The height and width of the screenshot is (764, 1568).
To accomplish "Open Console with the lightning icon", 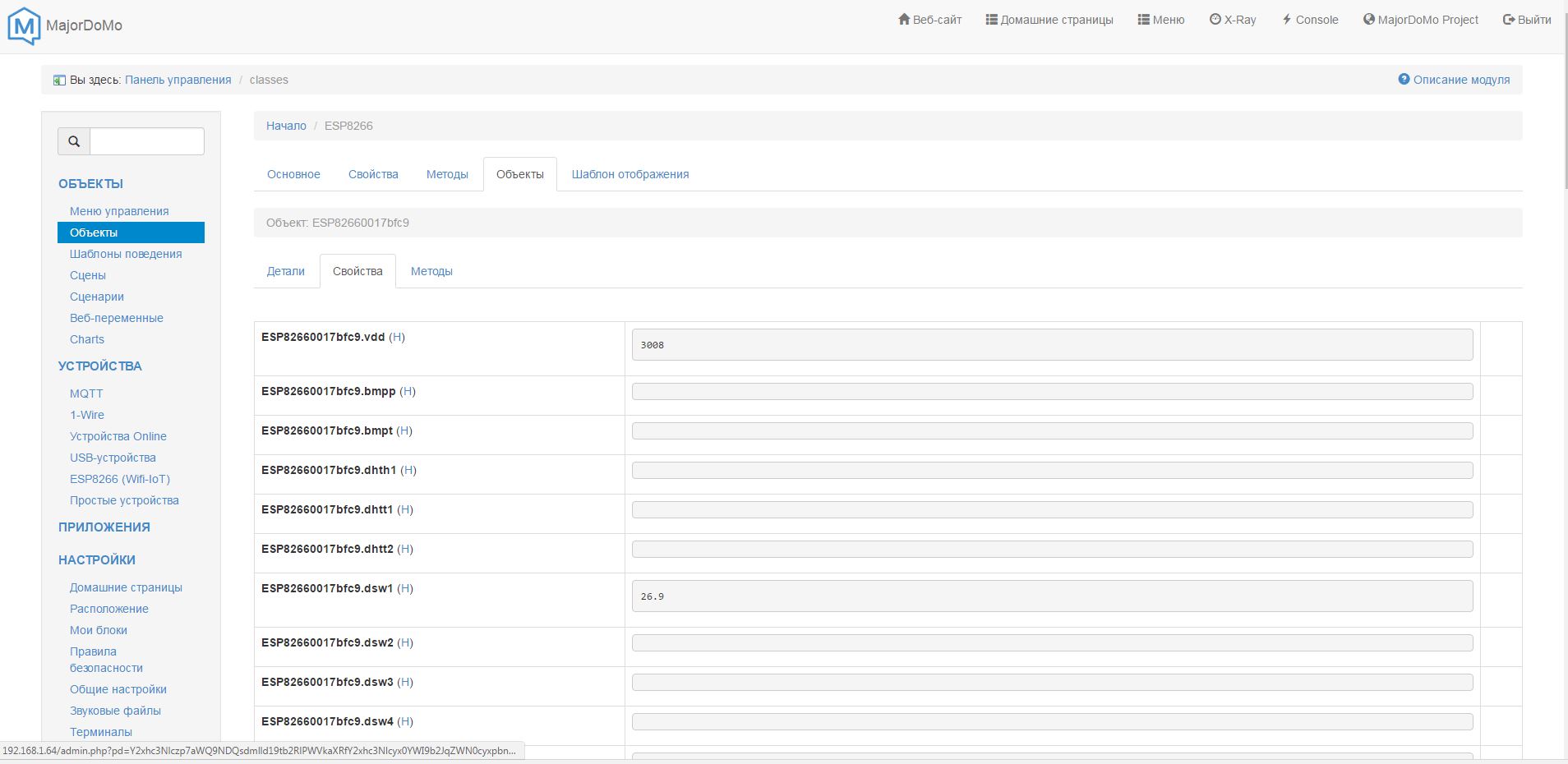I will pos(1310,20).
